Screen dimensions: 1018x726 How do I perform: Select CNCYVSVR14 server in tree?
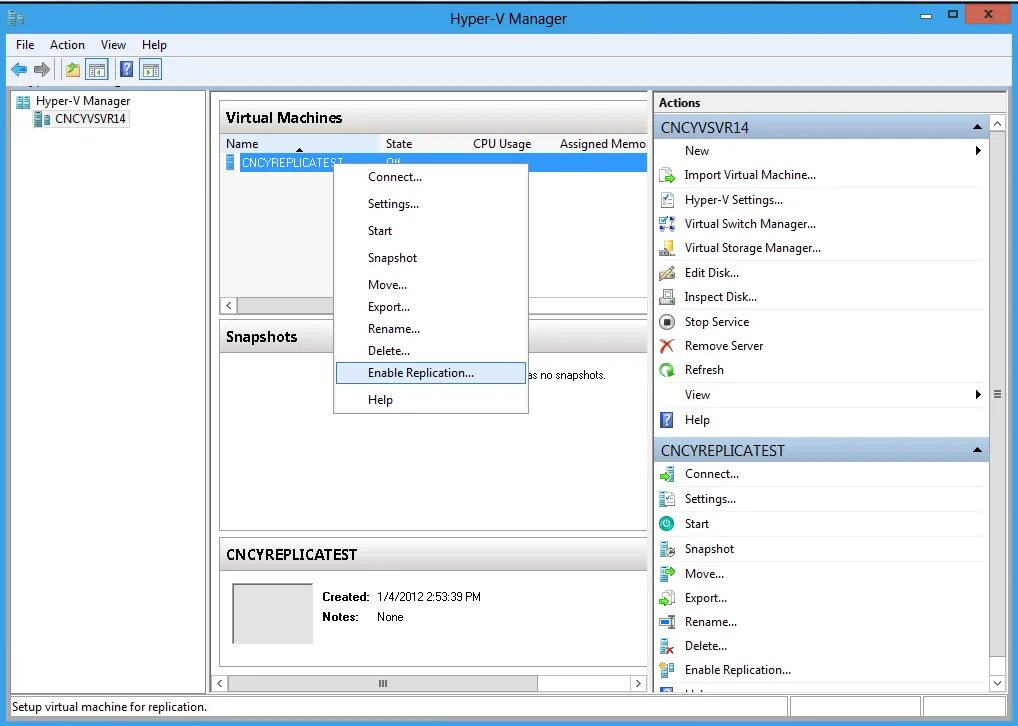click(90, 119)
